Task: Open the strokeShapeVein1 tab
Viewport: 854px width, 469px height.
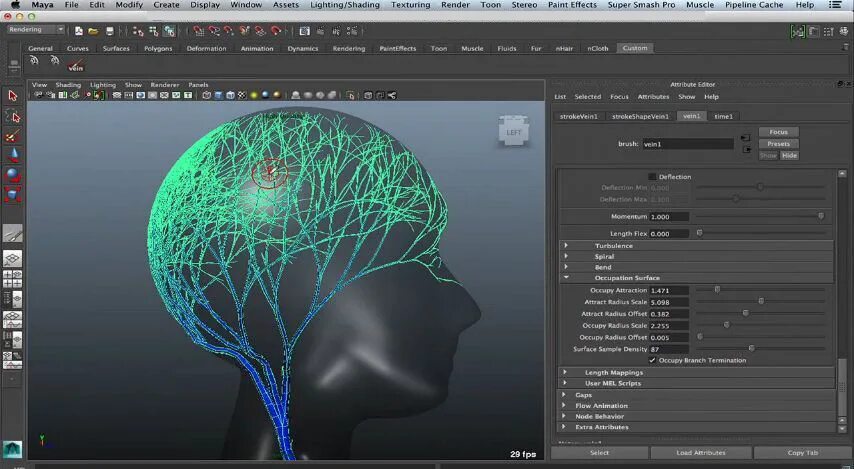Action: pyautogui.click(x=640, y=116)
